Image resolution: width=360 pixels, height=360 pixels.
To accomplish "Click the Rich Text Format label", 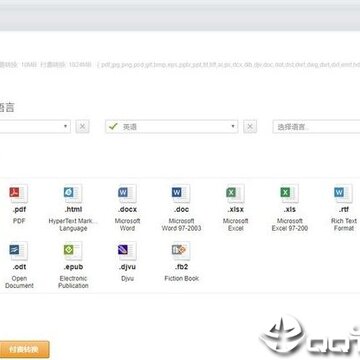I will 344,225.
